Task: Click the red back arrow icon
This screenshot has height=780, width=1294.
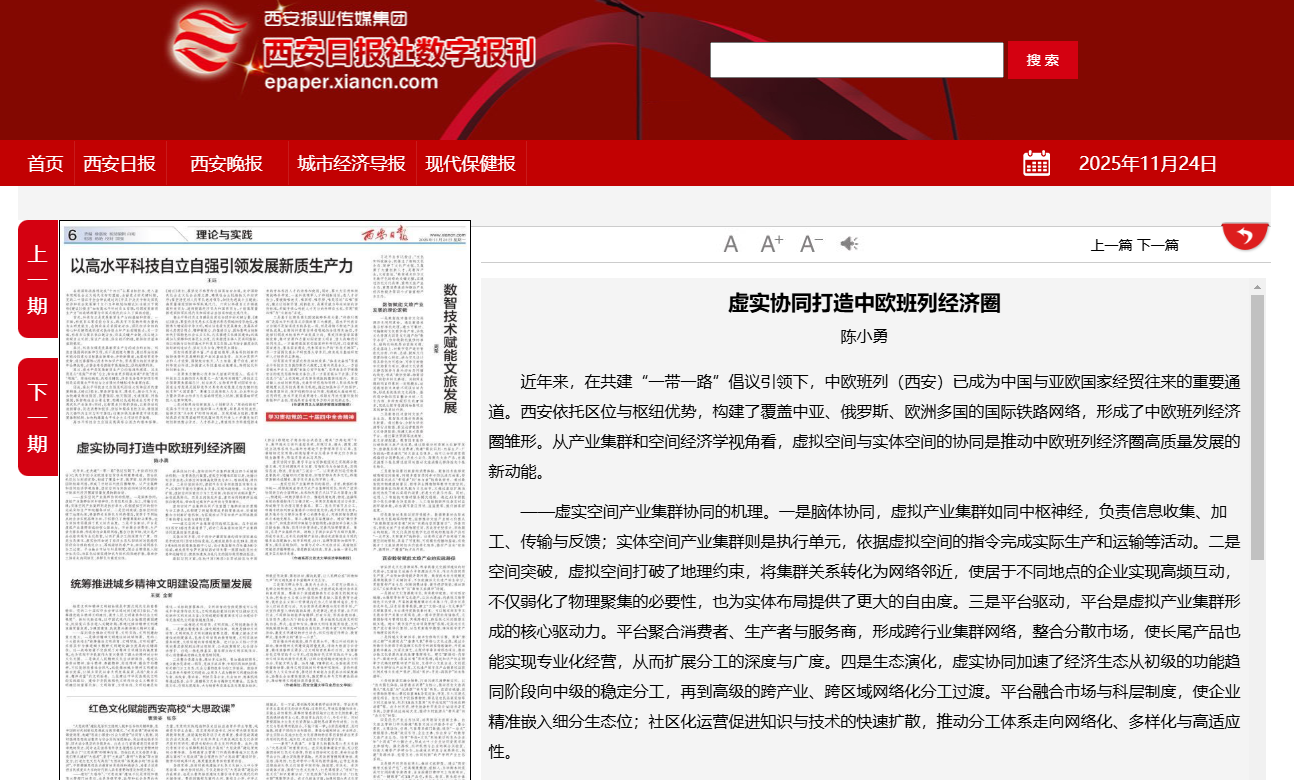Action: click(x=1245, y=236)
